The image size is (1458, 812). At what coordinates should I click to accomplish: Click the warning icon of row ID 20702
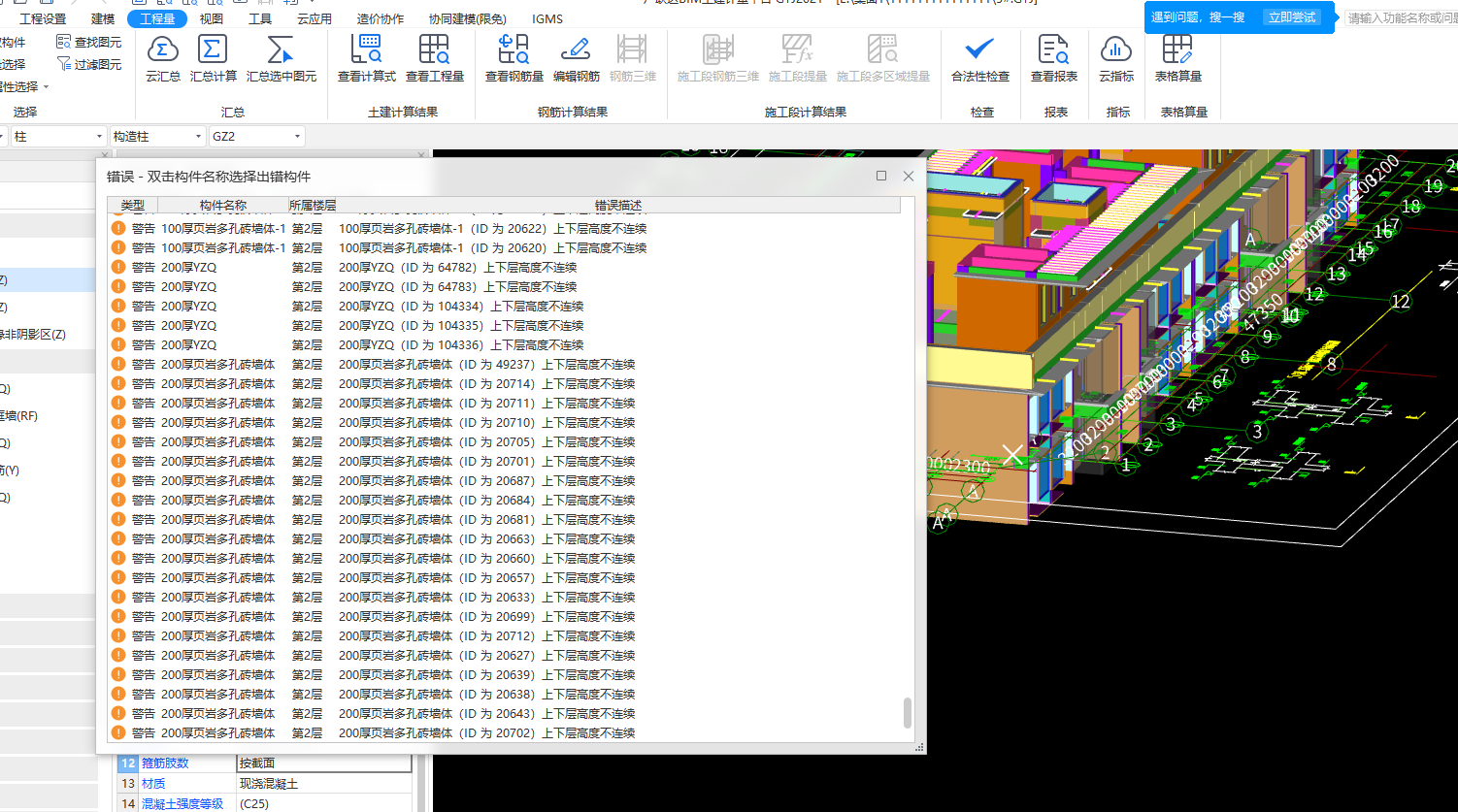coord(118,732)
